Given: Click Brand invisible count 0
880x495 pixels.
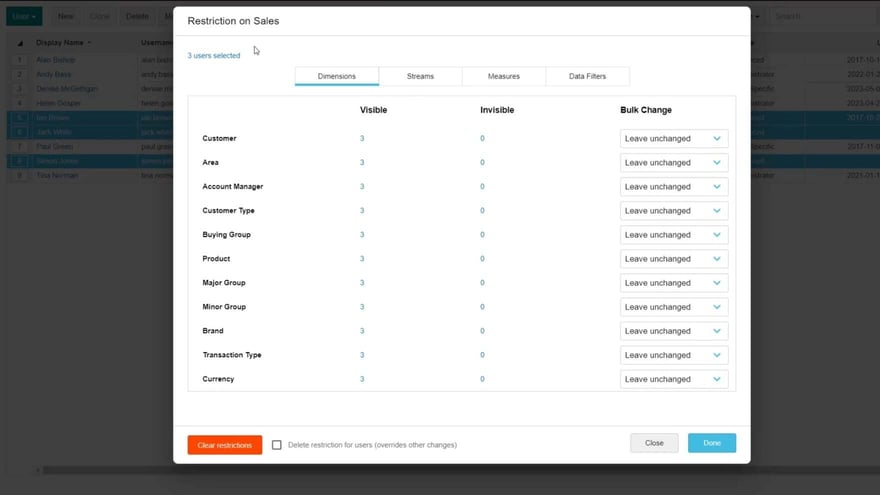Looking at the screenshot, I should coord(482,331).
